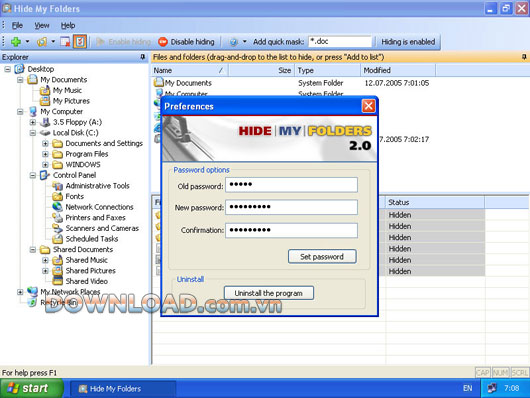Click the EN language indicator in the taskbar
The height and width of the screenshot is (398, 530).
(x=467, y=388)
